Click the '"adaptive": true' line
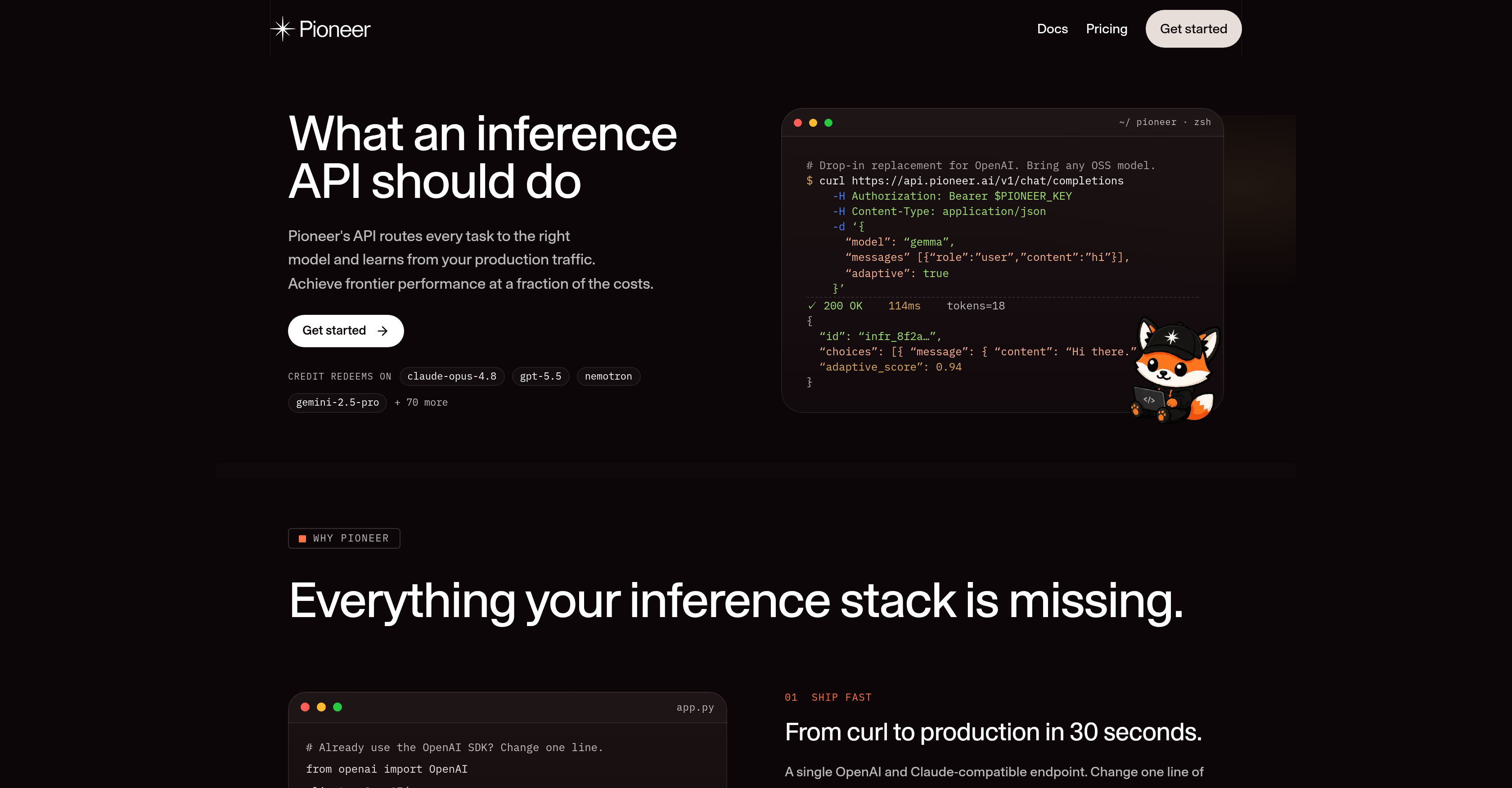1512x788 pixels. tap(897, 273)
